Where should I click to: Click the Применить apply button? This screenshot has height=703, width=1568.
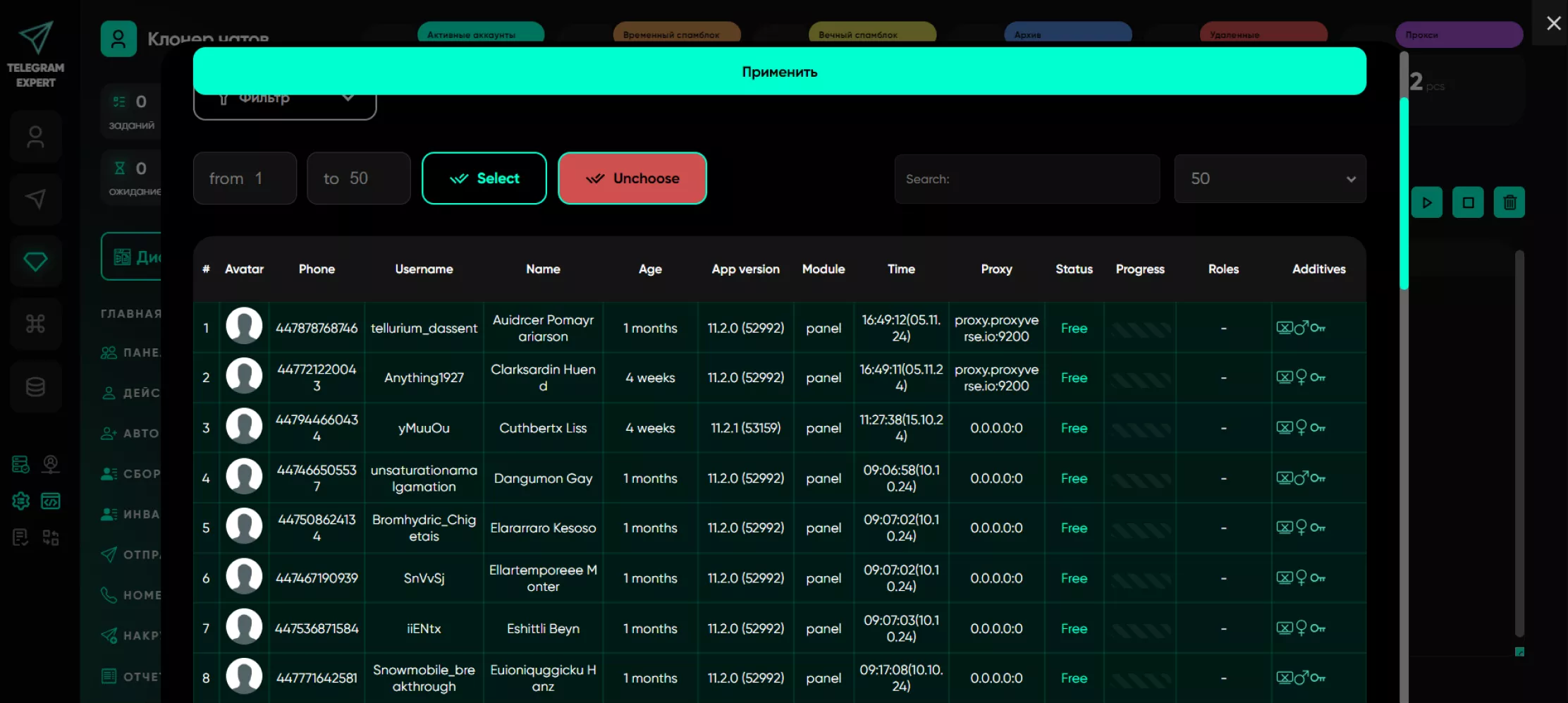pos(780,71)
